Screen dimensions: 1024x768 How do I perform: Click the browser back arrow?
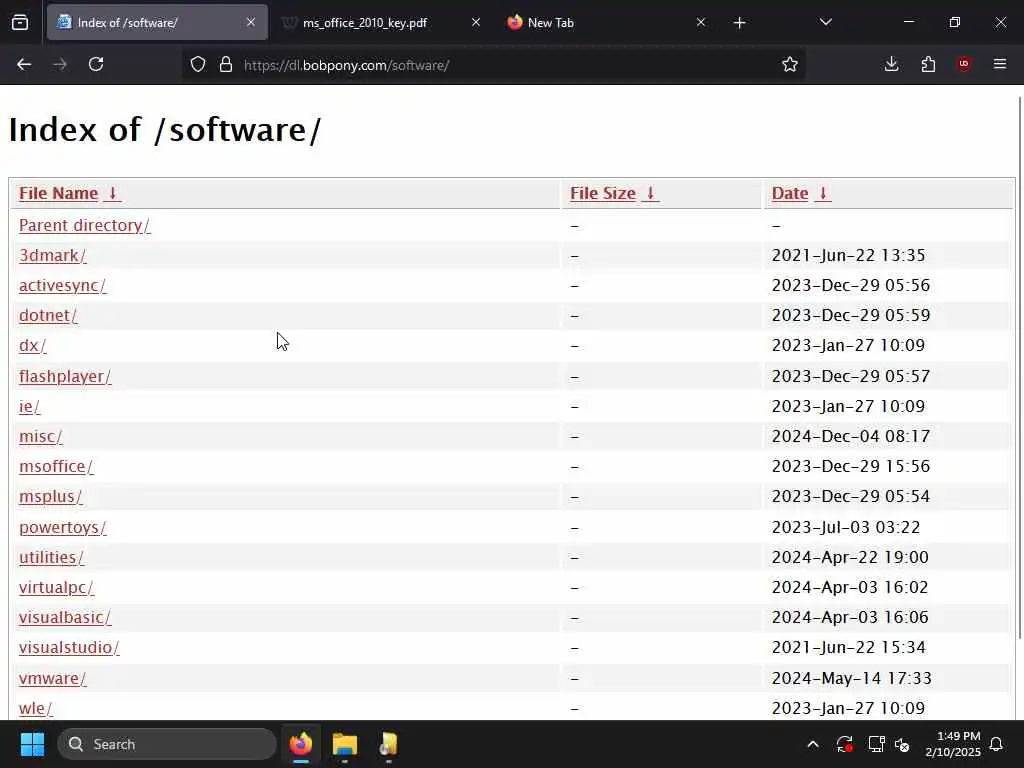(24, 64)
